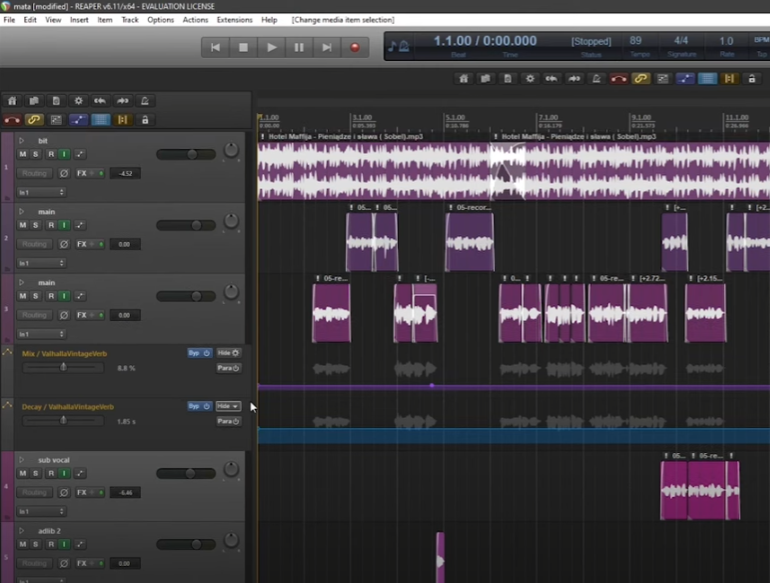Go to project start in transport
Screen dimensions: 770x583
[215, 48]
